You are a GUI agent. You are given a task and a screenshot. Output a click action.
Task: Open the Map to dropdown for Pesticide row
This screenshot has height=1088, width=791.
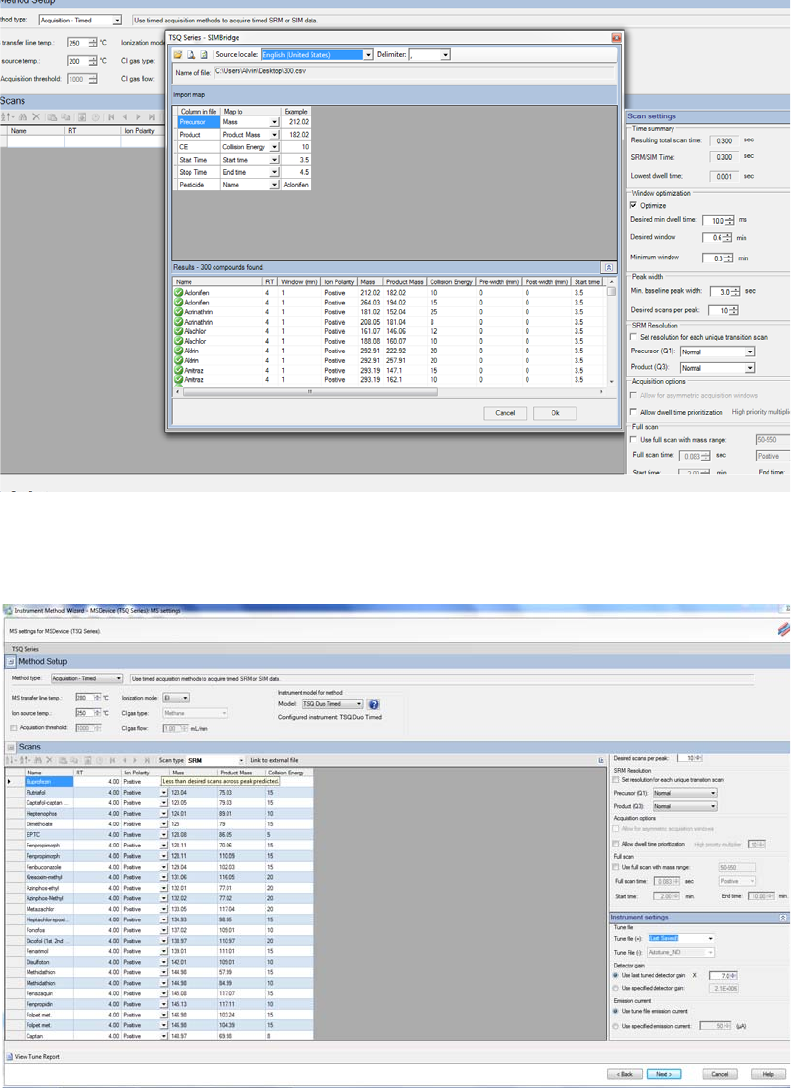(275, 185)
